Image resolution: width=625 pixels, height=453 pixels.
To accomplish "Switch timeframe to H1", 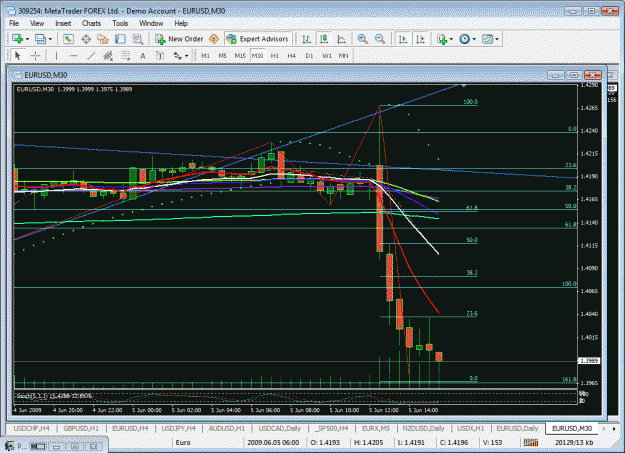I will click(x=275, y=55).
